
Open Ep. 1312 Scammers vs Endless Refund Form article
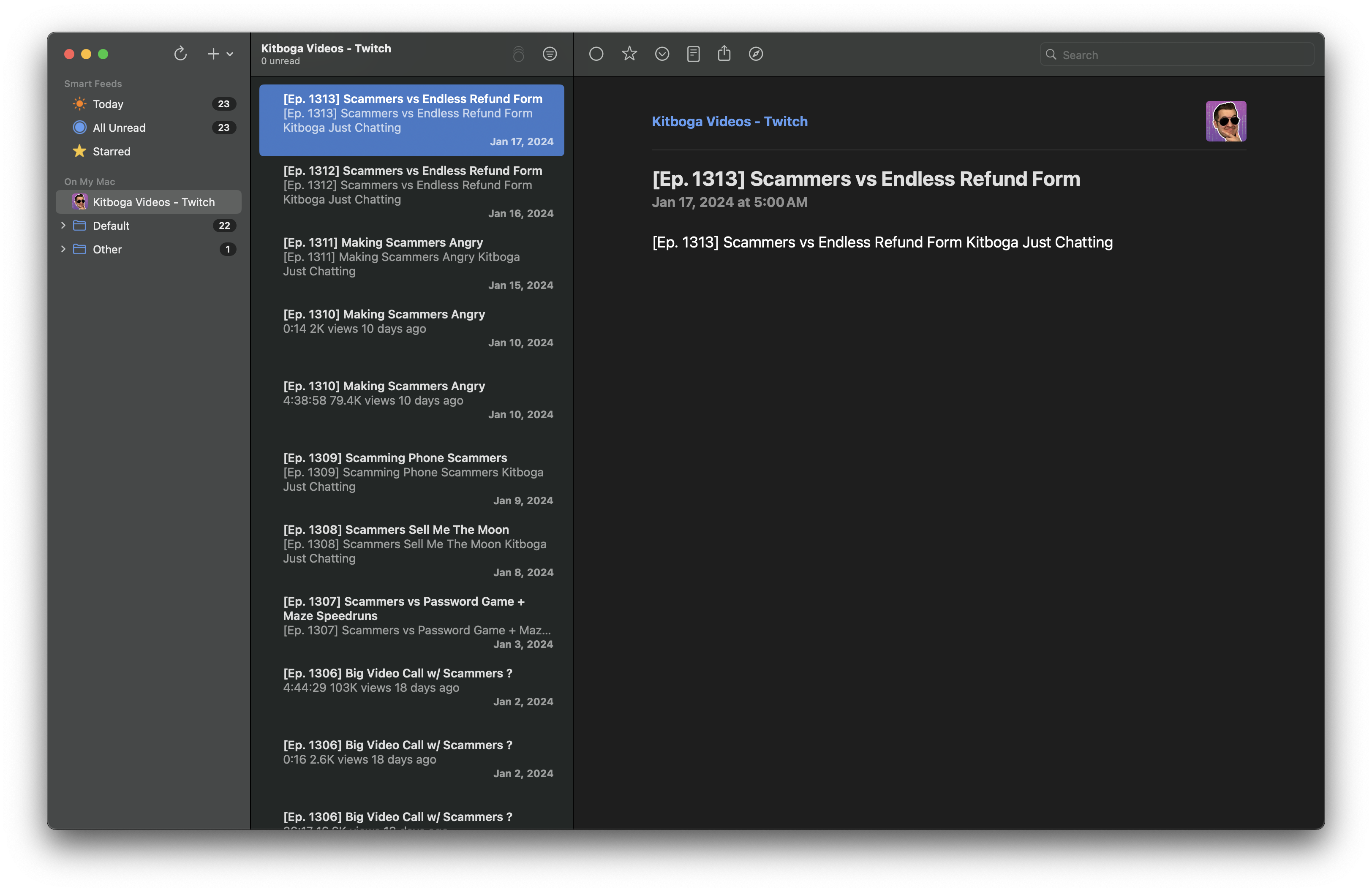(x=411, y=192)
